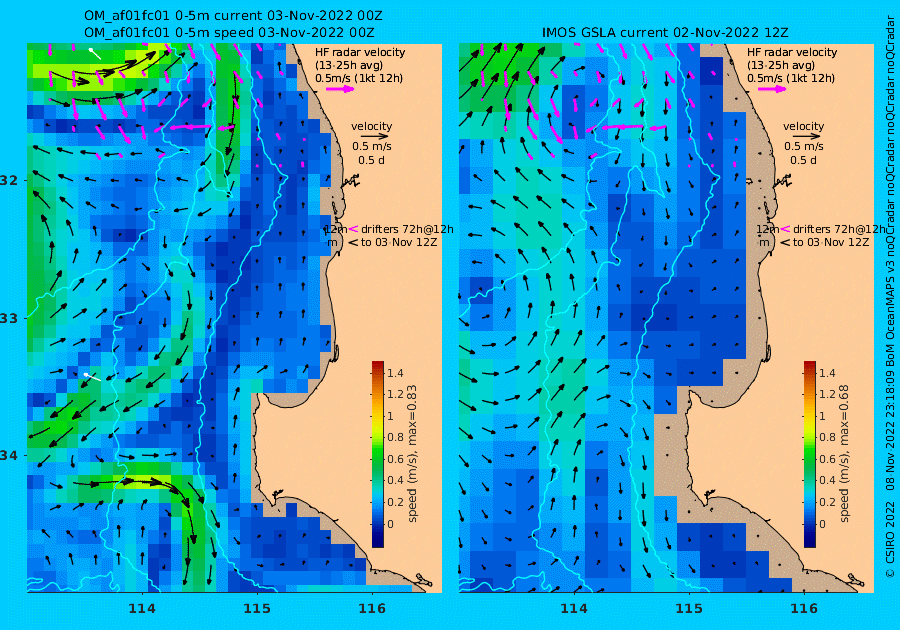Click the 'velocity' legend label on left map

point(371,126)
